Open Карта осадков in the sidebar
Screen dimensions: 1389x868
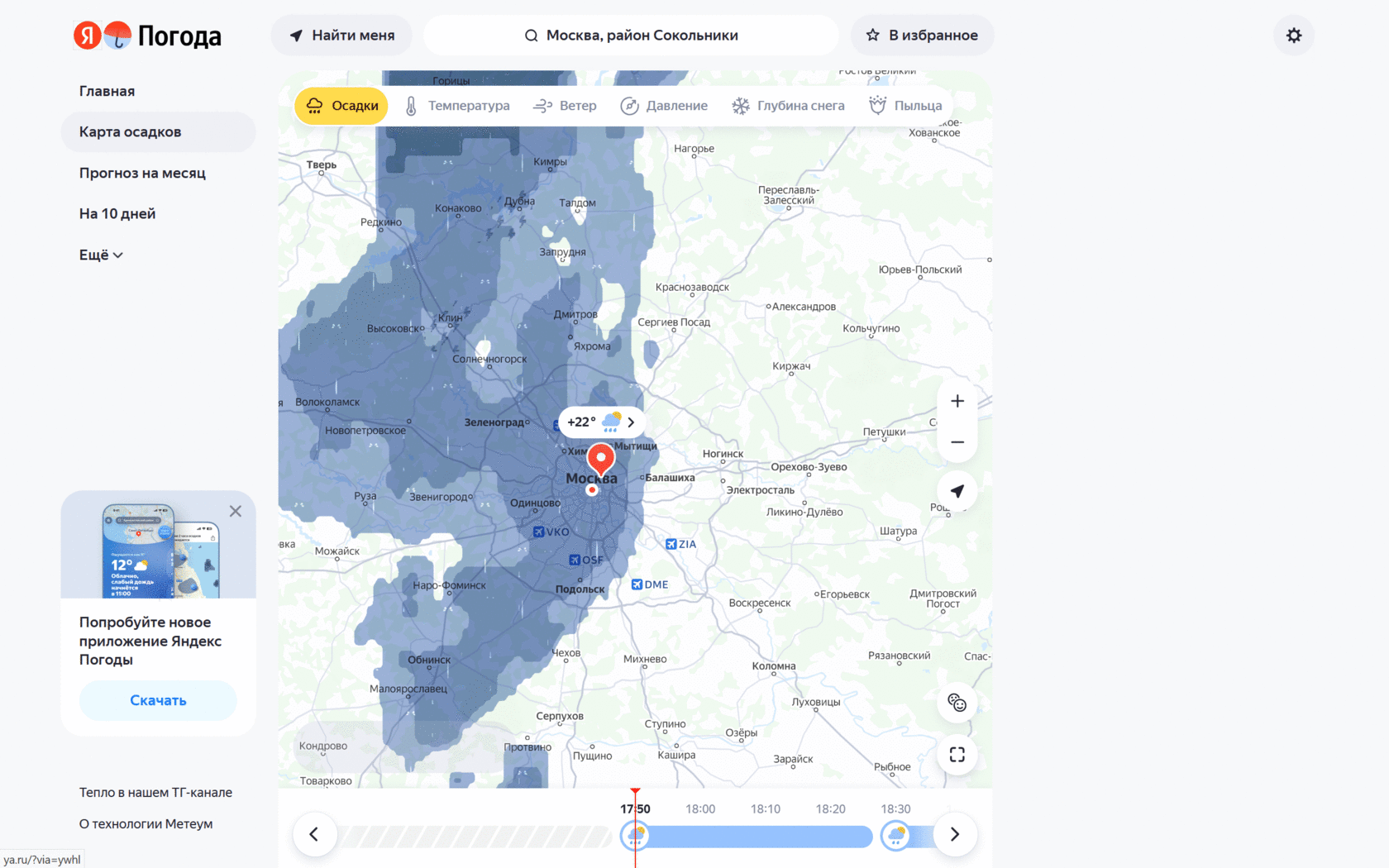(158, 131)
